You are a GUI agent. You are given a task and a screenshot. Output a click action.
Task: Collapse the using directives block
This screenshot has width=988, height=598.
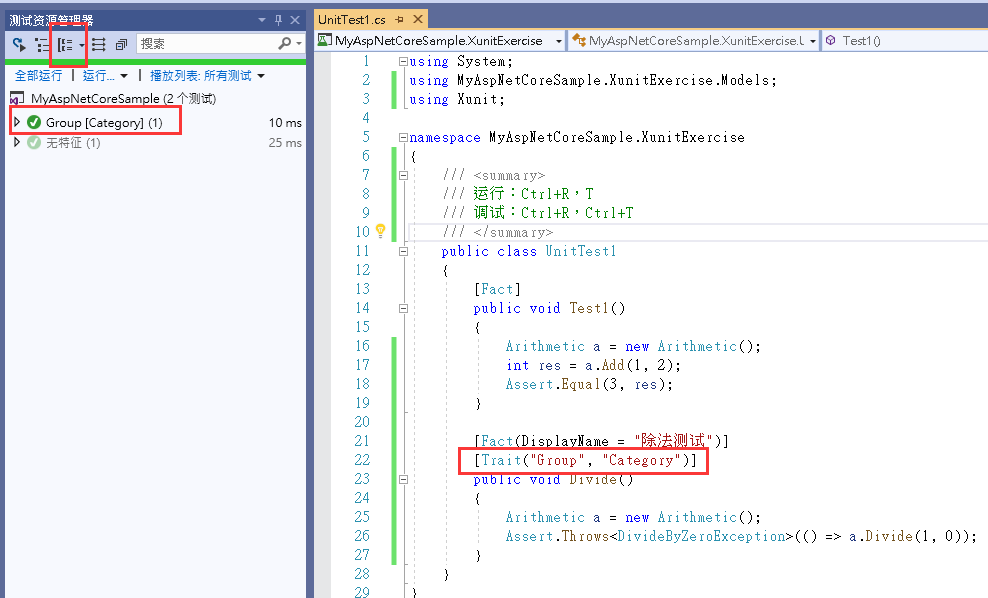coord(403,62)
